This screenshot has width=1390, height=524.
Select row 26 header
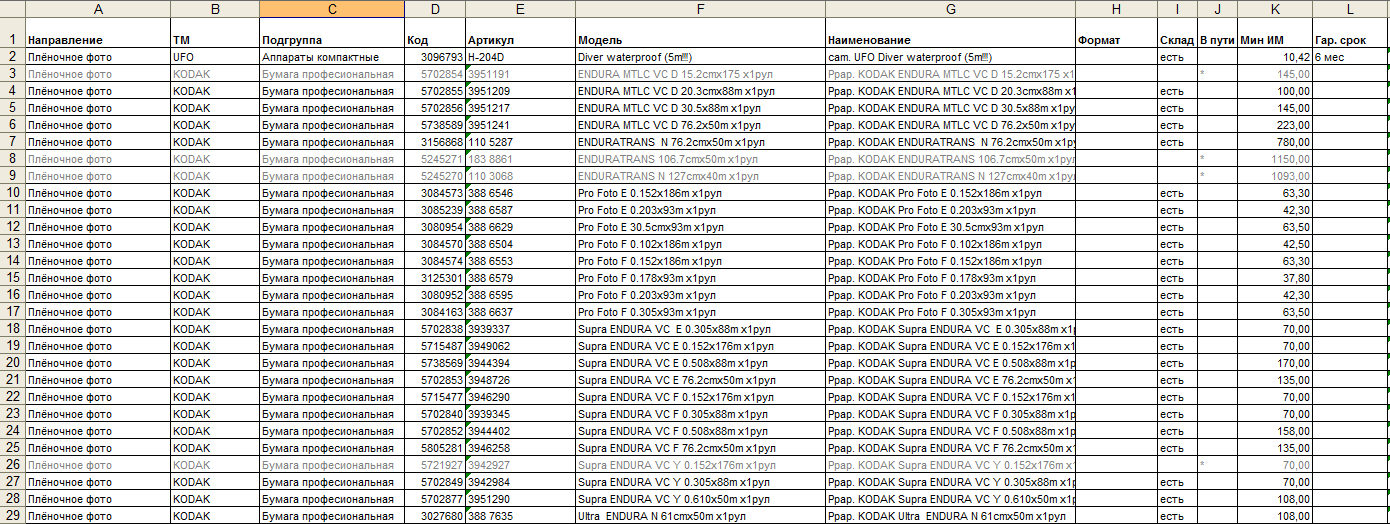(x=13, y=464)
